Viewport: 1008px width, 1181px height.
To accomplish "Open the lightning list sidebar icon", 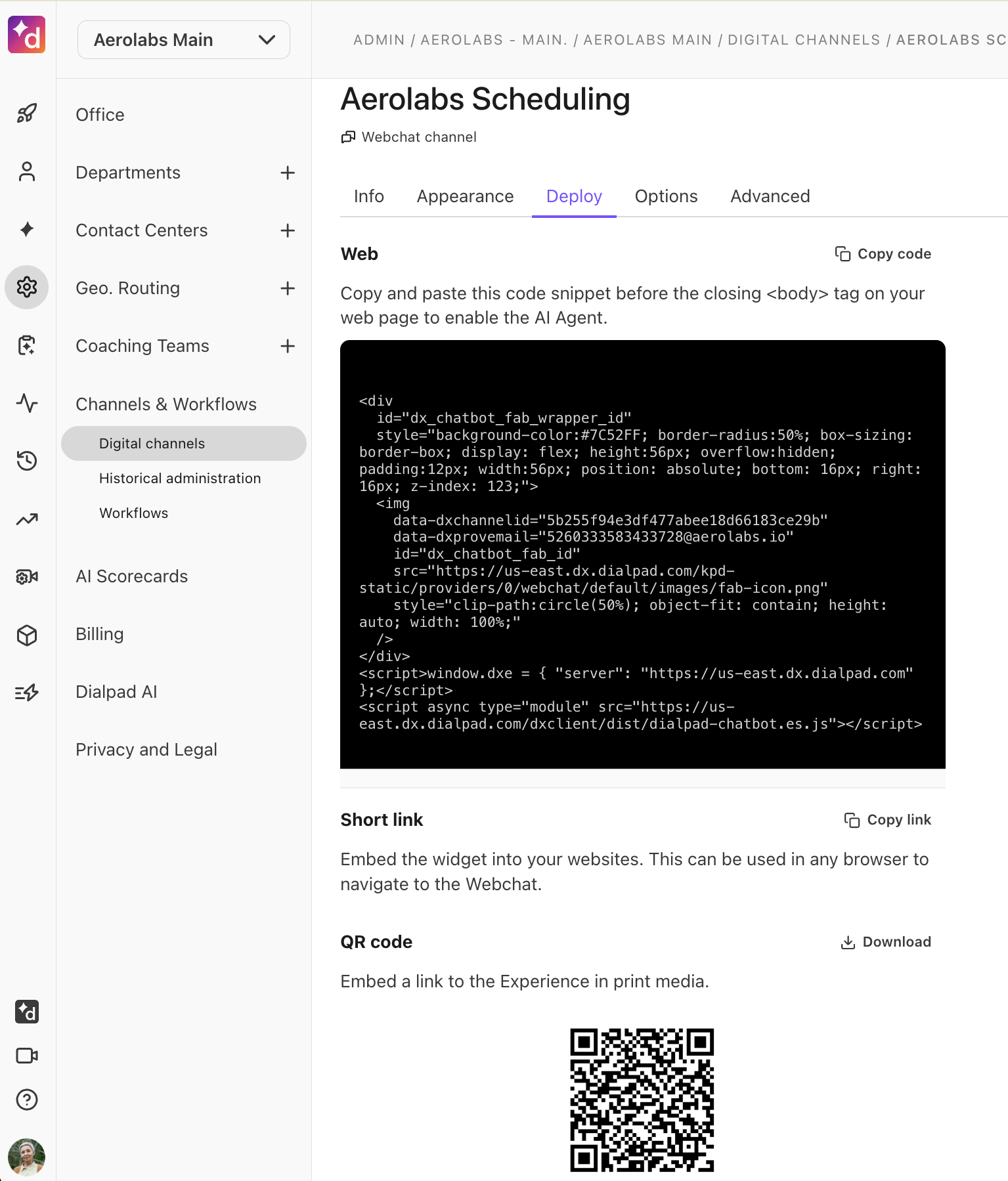I will point(27,693).
